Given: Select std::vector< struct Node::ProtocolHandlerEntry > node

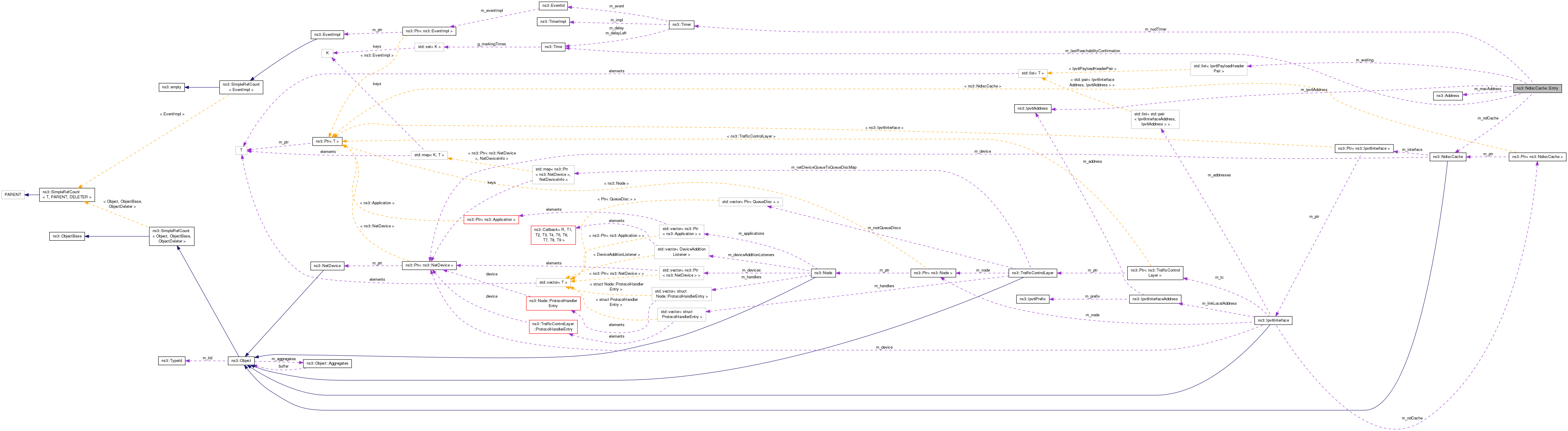Looking at the screenshot, I should coord(682,293).
